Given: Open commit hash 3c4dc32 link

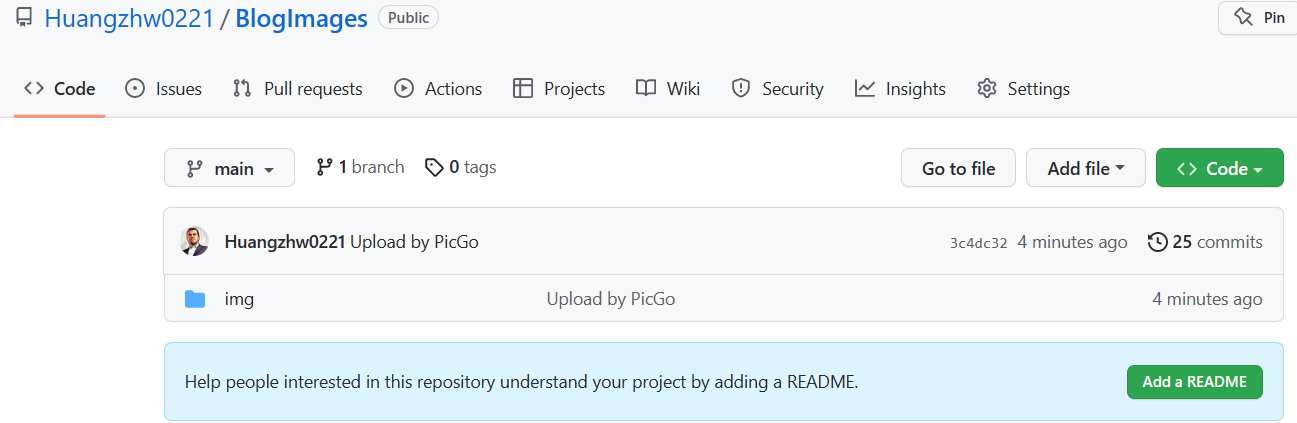Looking at the screenshot, I should (978, 243).
